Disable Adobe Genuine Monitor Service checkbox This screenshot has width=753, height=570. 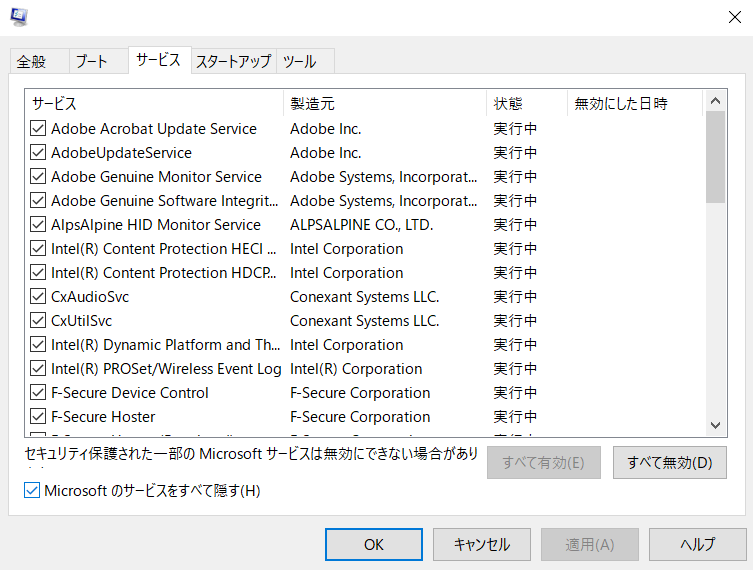pos(38,176)
